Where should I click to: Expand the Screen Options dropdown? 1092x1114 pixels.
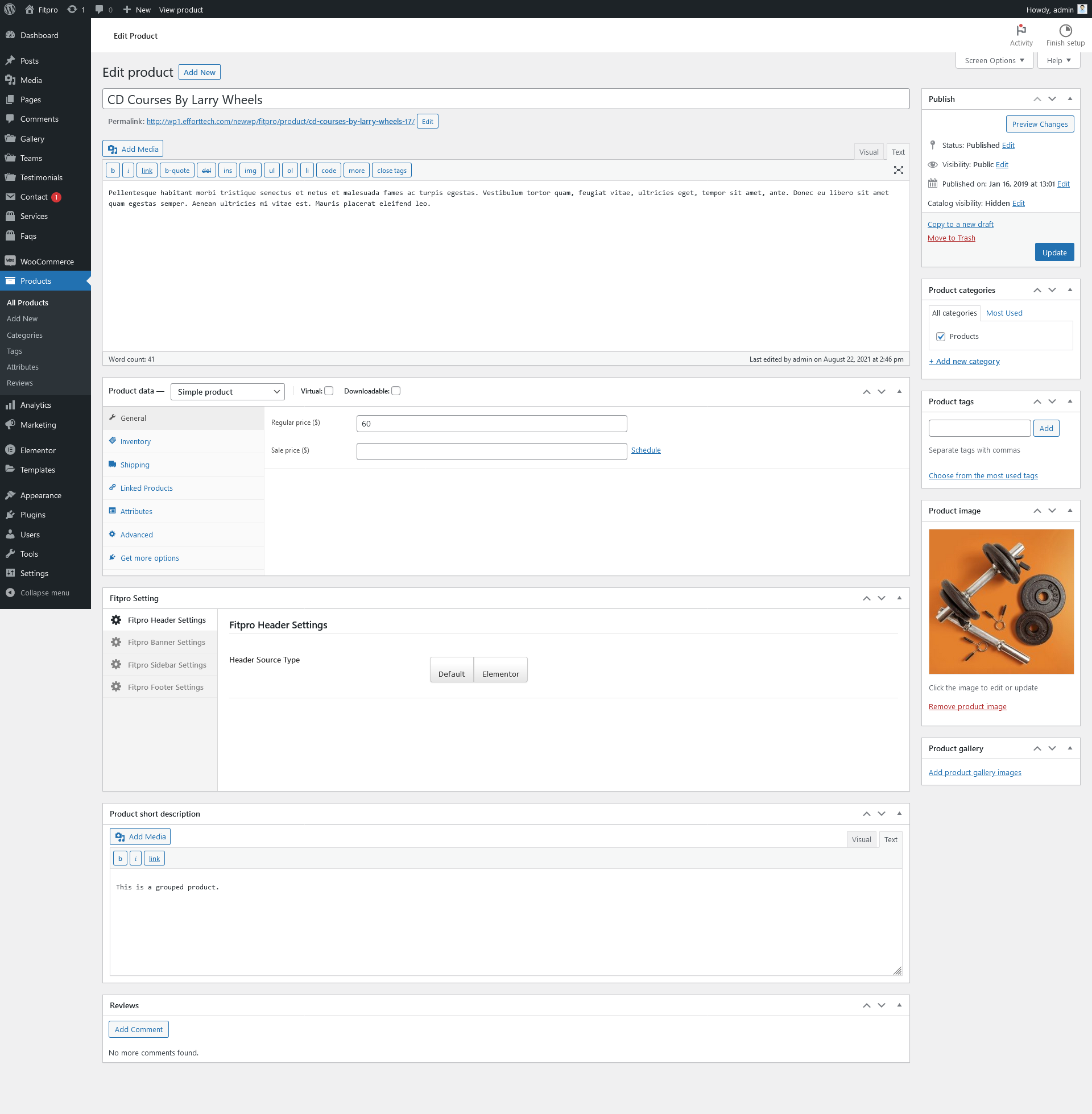pos(994,61)
